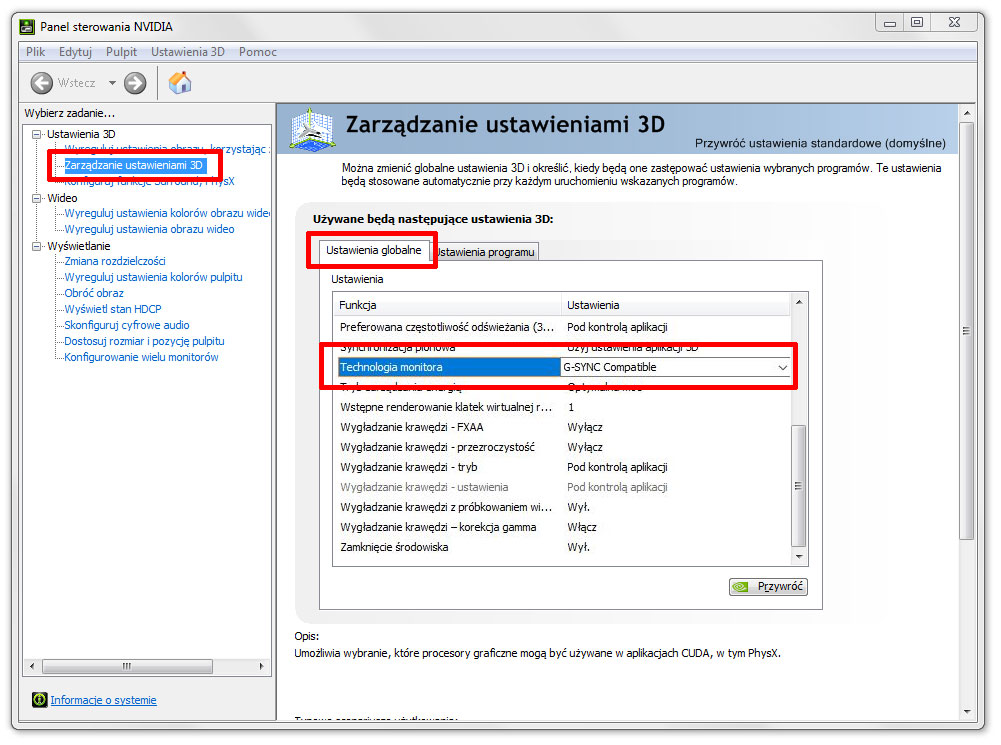Image resolution: width=1001 pixels, height=745 pixels.
Task: Select Wygładzanie krawędzi z próbkowaniem row
Action: (562, 507)
